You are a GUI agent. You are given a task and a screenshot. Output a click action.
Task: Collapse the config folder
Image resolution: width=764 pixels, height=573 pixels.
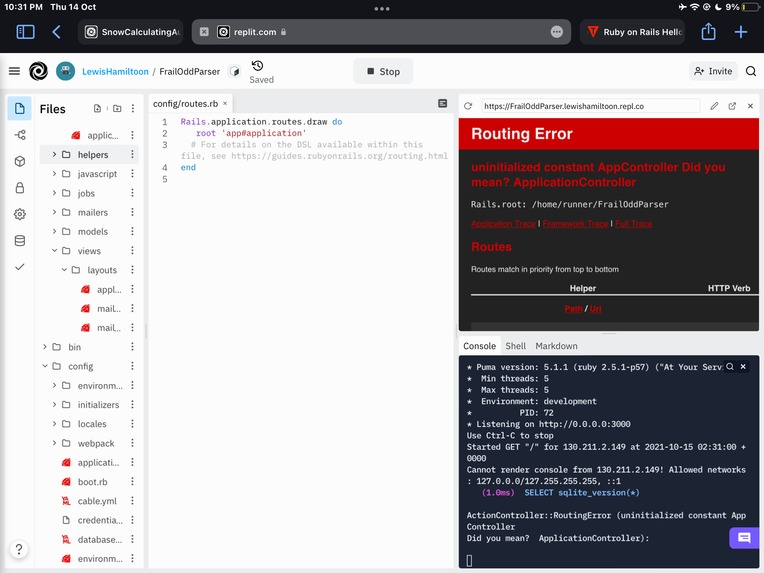tap(45, 366)
